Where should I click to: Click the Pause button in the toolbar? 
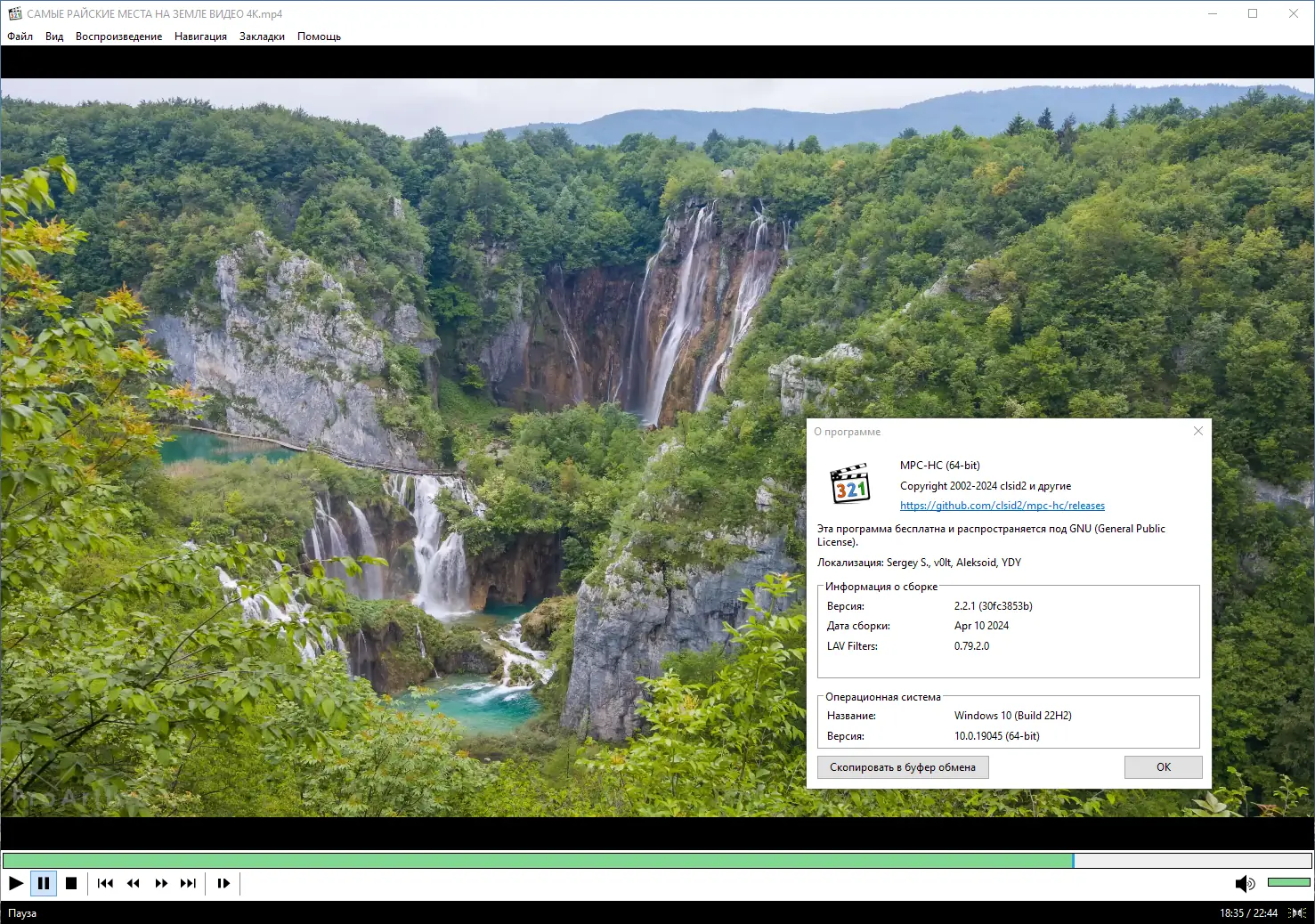pyautogui.click(x=44, y=883)
